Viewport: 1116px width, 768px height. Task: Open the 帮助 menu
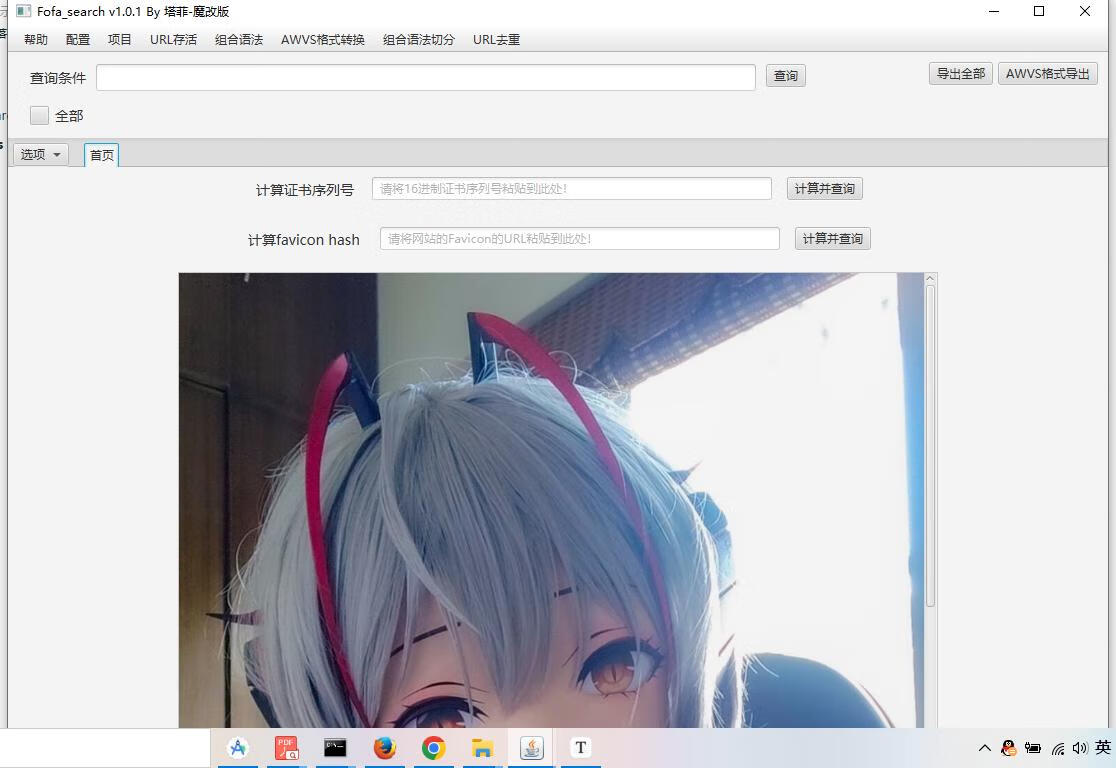36,40
